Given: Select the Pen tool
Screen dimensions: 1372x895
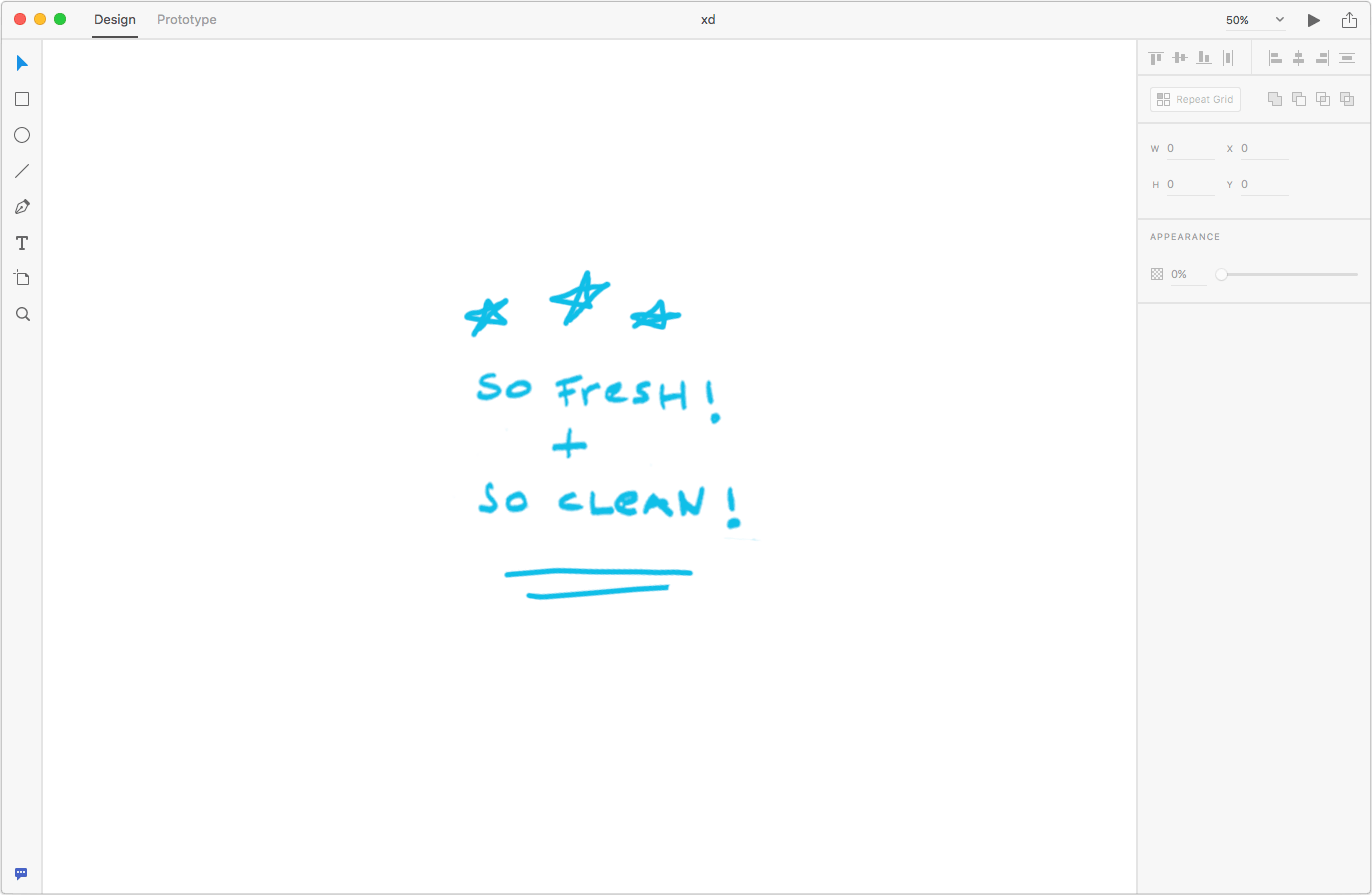Looking at the screenshot, I should click(x=22, y=207).
